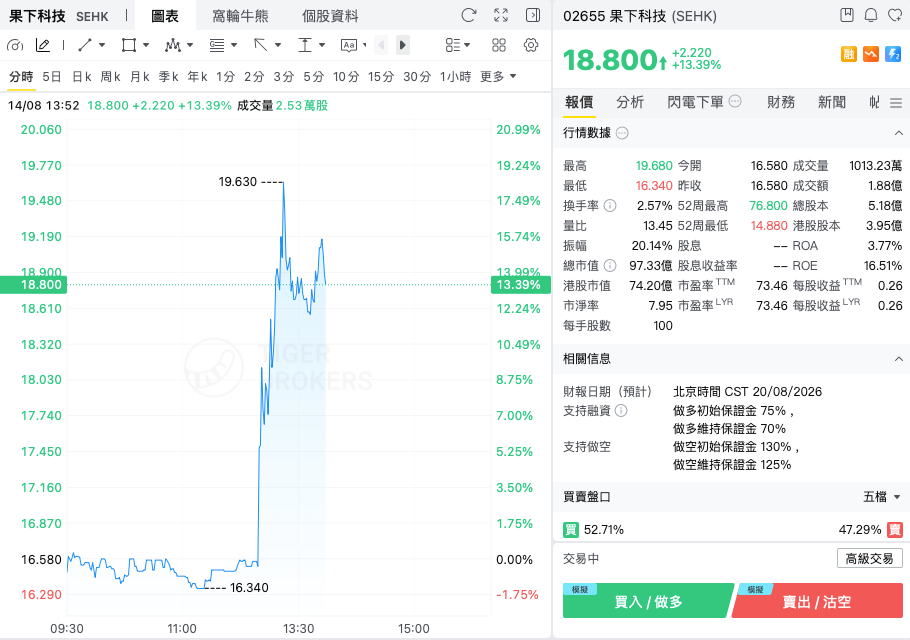Switch to the 個股資料 tab

330,16
